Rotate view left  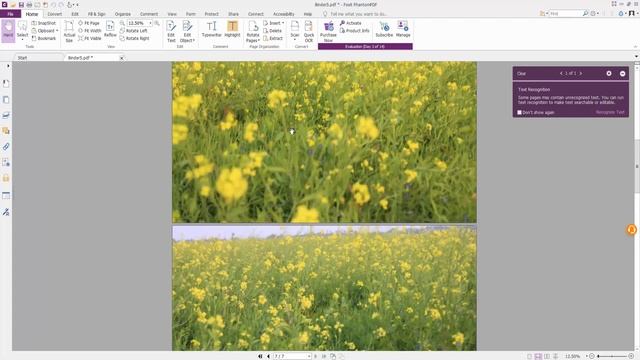(x=133, y=31)
